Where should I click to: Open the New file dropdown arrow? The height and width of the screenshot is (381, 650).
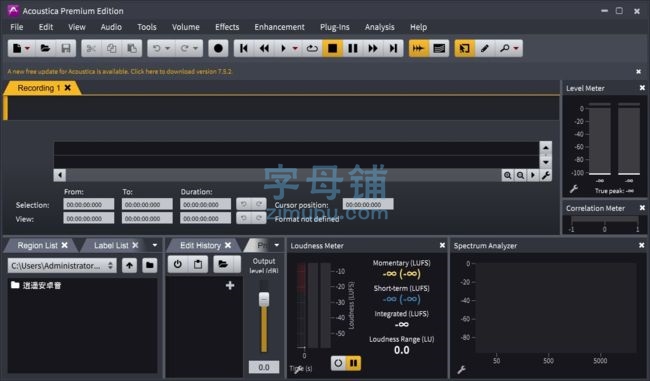27,49
